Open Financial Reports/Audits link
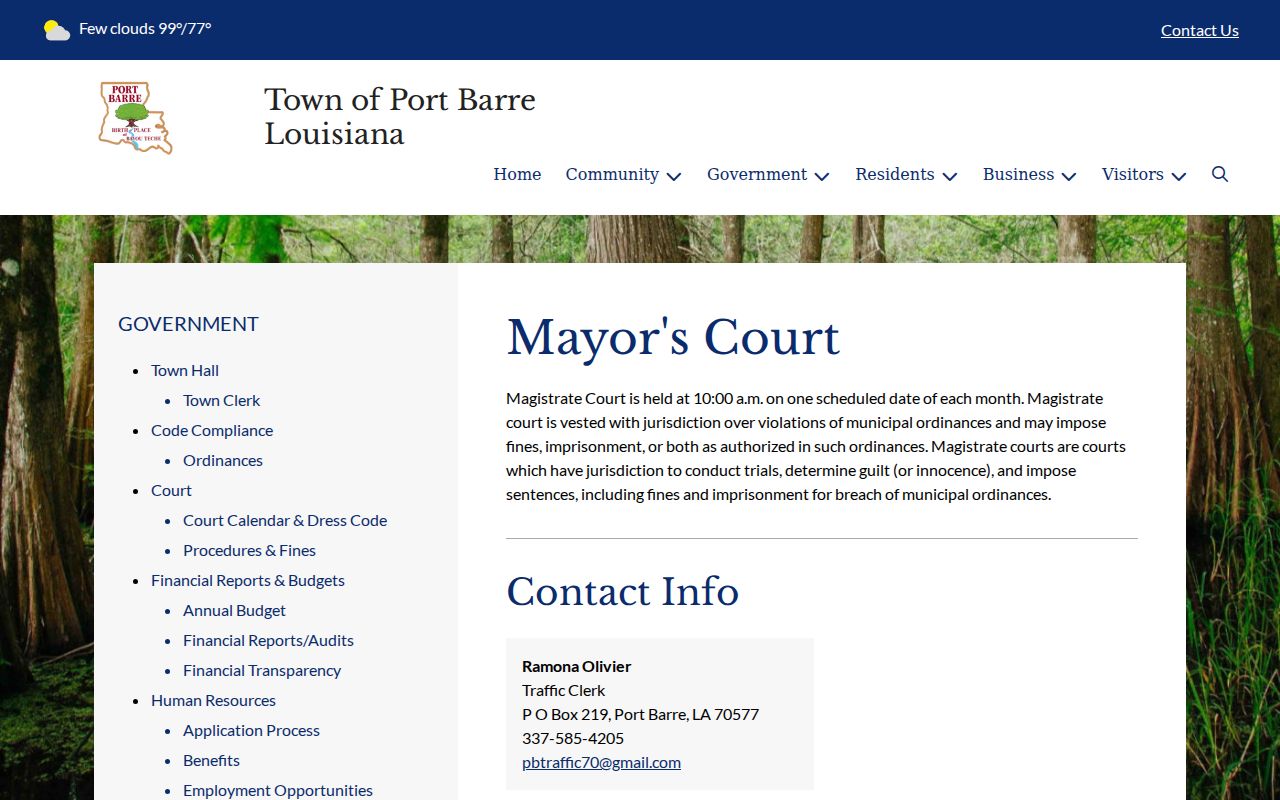 coord(268,640)
